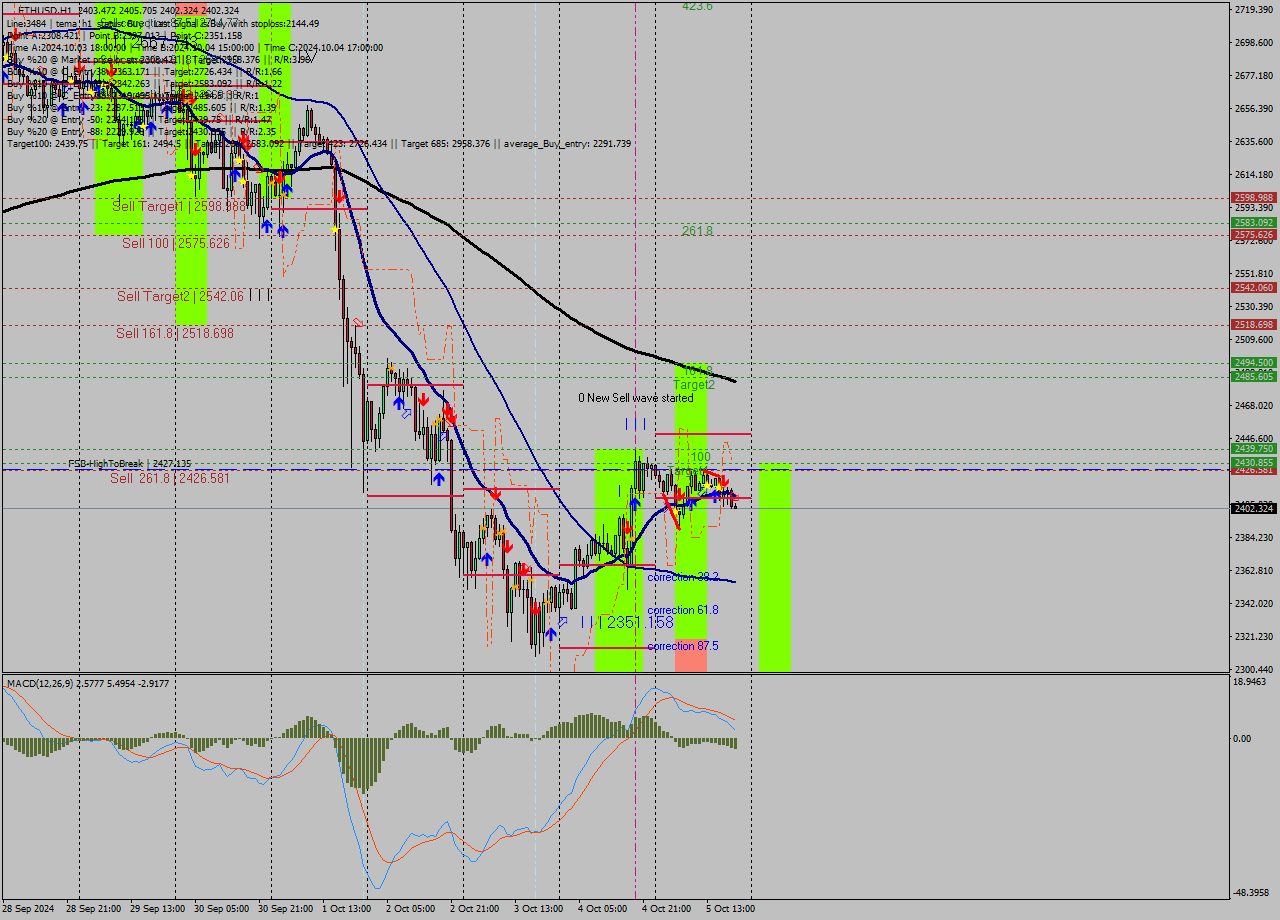Click the red 2575.626 price tag

pyautogui.click(x=1254, y=235)
